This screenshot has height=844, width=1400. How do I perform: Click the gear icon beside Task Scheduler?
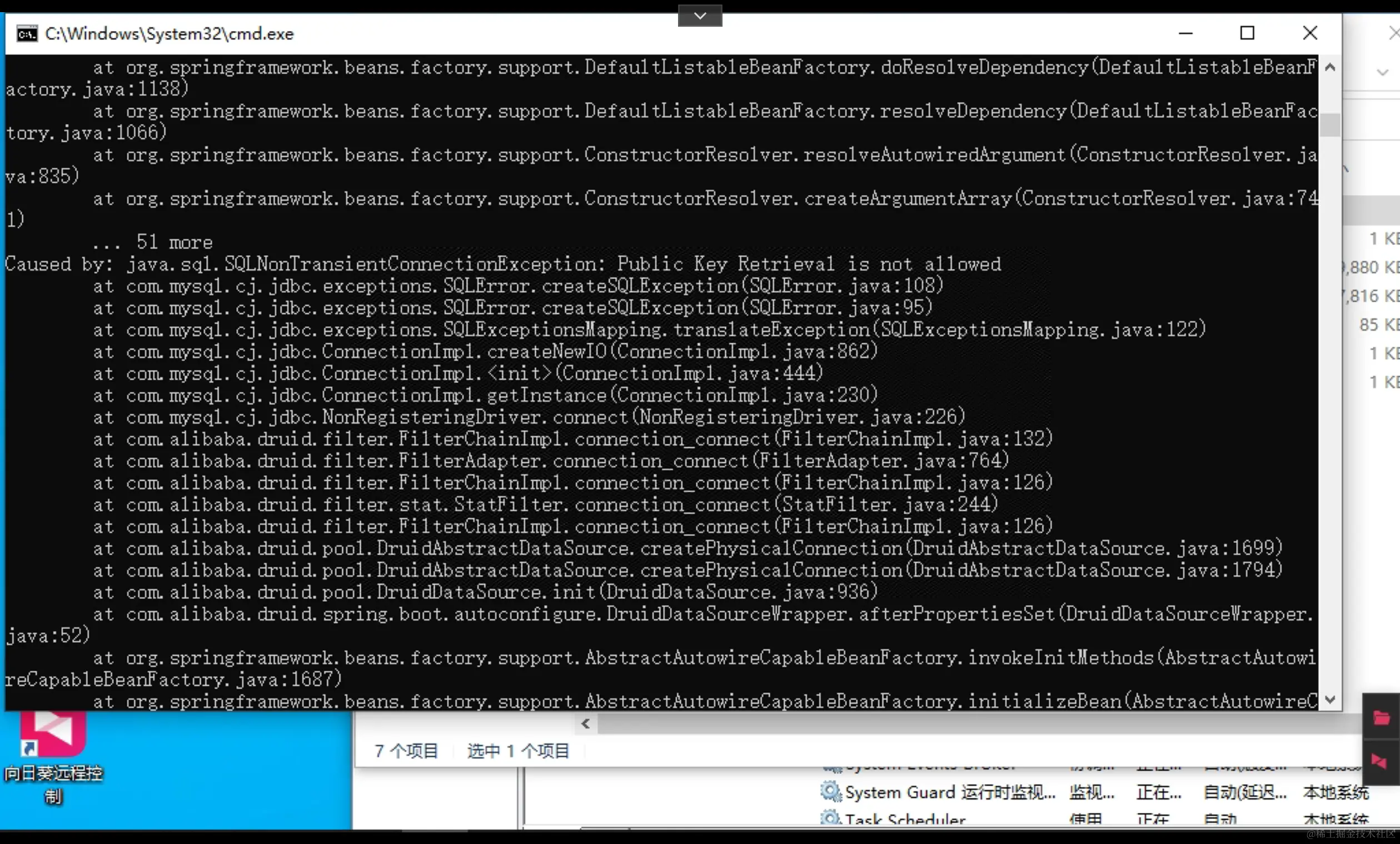coord(831,818)
